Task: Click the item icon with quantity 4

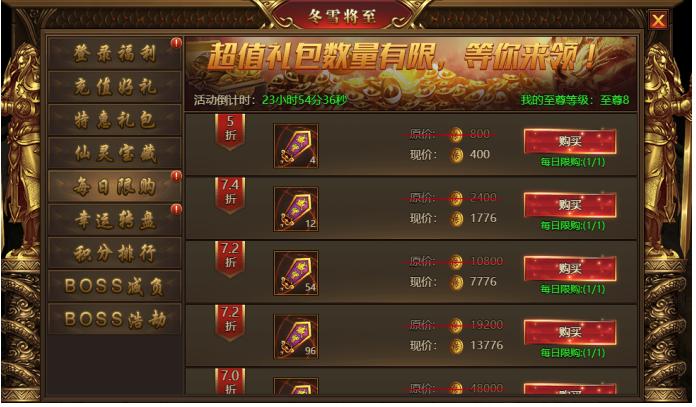Action: point(296,146)
